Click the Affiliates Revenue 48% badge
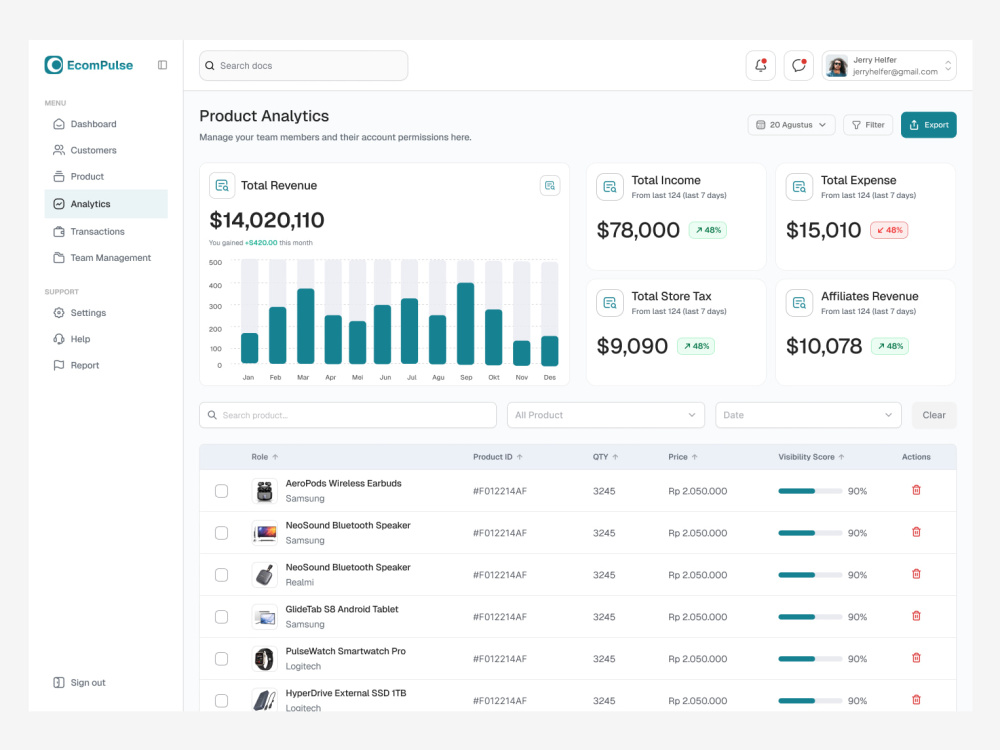Image resolution: width=1000 pixels, height=750 pixels. (890, 346)
